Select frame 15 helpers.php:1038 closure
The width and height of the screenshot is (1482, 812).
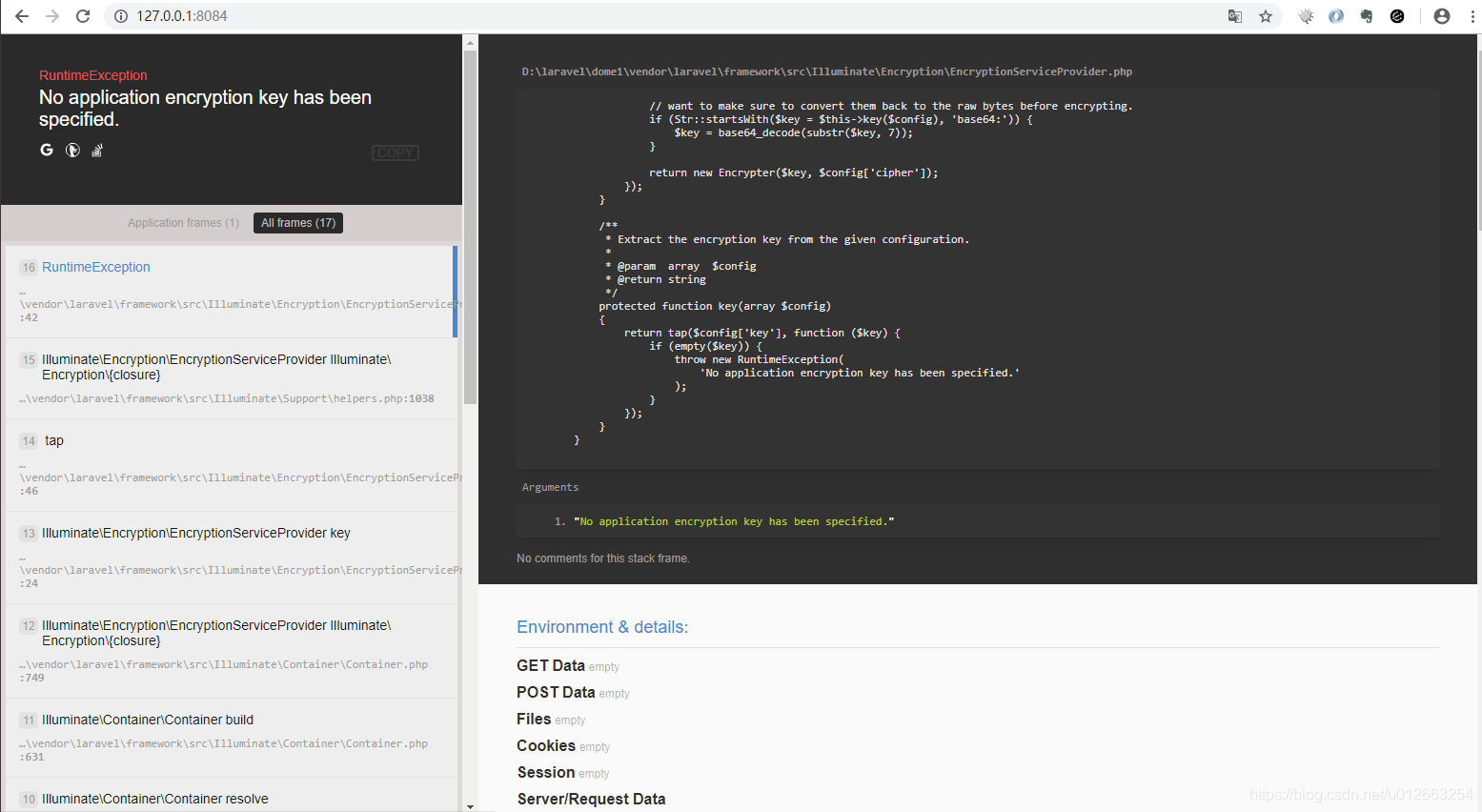(x=232, y=377)
